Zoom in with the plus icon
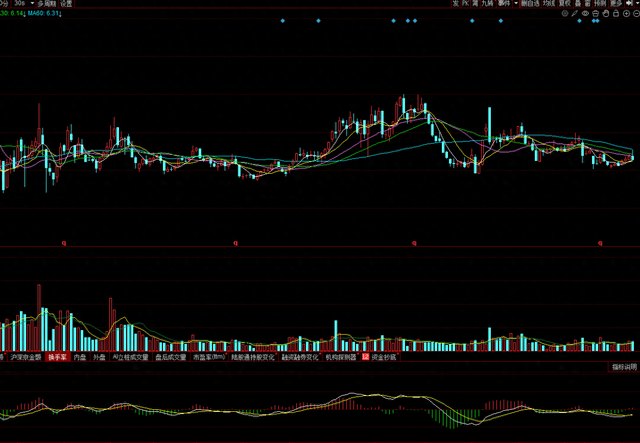Viewport: 640px width, 443px height. 626,13
